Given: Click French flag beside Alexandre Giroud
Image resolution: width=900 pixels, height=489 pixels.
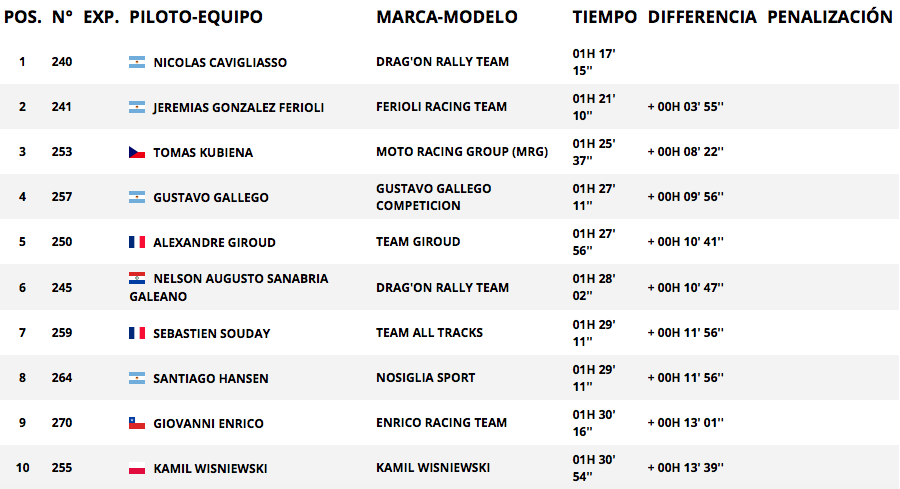Looking at the screenshot, I should point(137,242).
